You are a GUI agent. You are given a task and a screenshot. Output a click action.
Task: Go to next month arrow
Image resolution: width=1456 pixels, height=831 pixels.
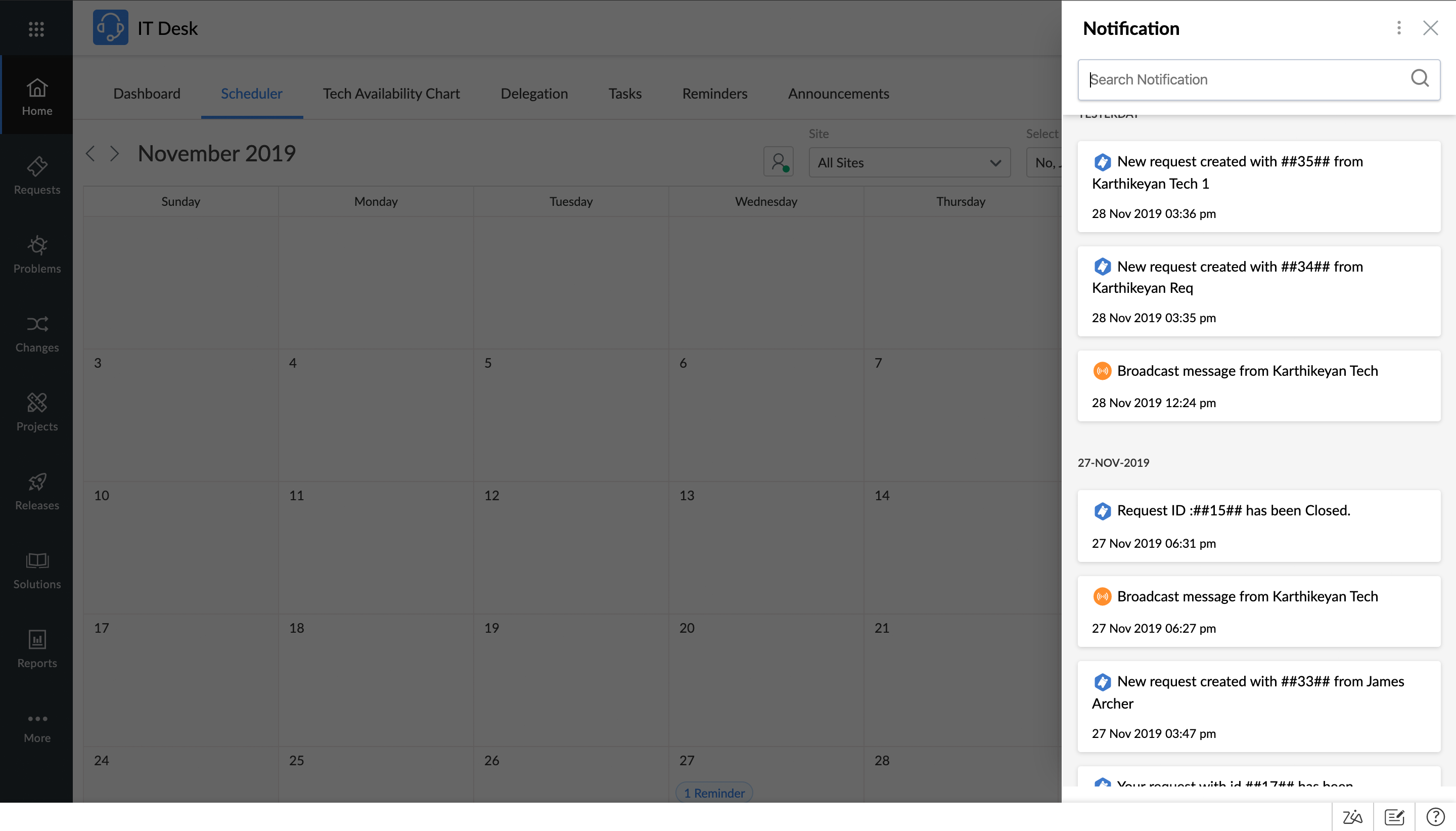point(115,154)
